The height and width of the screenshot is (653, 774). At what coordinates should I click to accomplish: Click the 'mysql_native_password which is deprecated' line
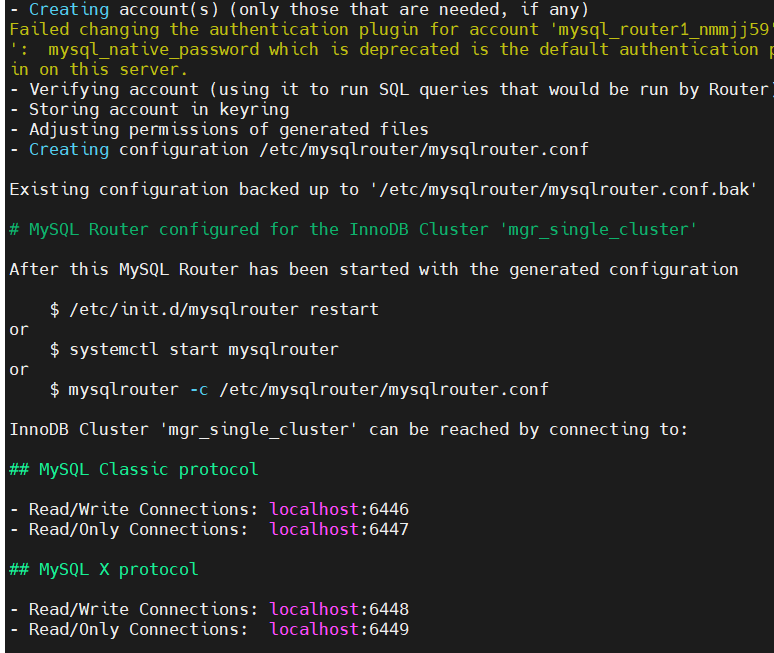[391, 49]
